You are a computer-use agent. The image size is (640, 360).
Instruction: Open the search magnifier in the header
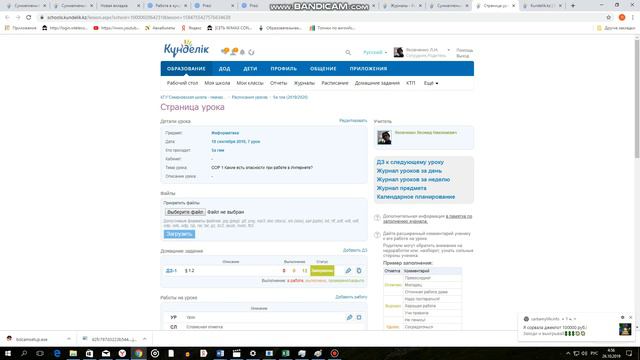click(348, 52)
